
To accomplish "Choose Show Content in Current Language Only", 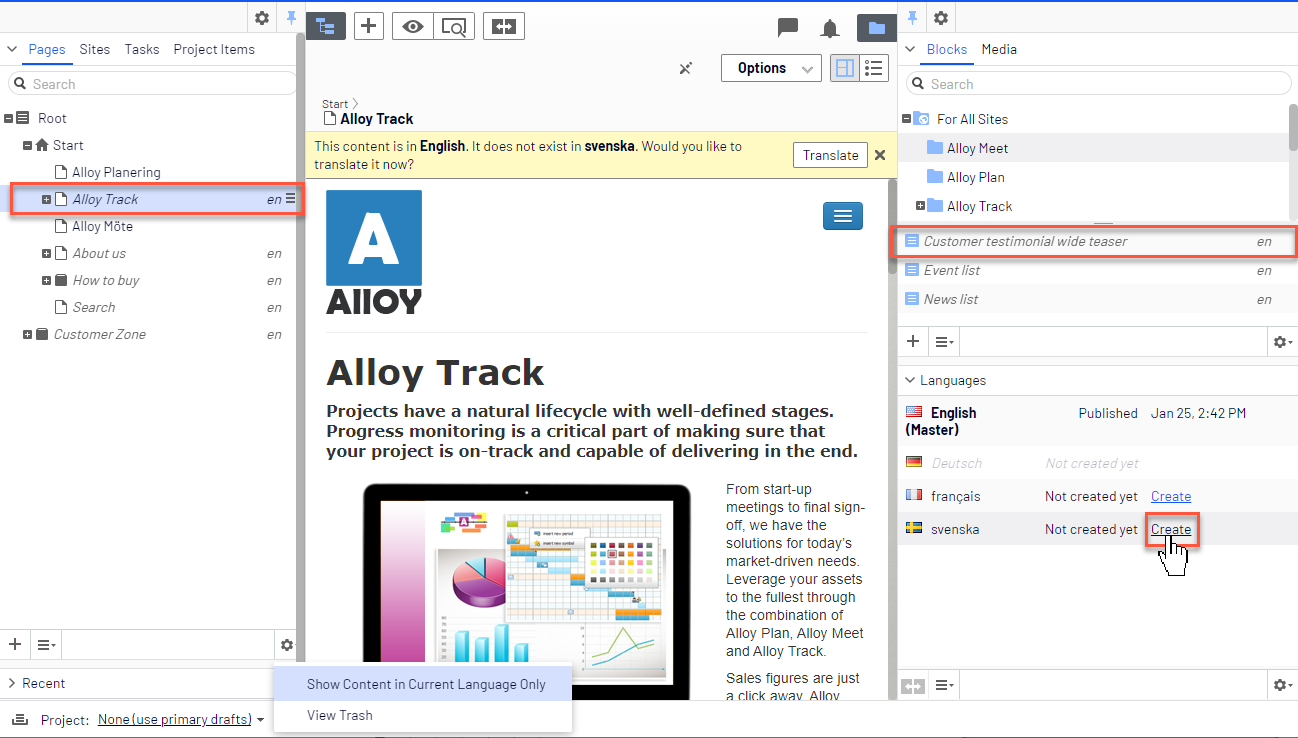I will (423, 684).
